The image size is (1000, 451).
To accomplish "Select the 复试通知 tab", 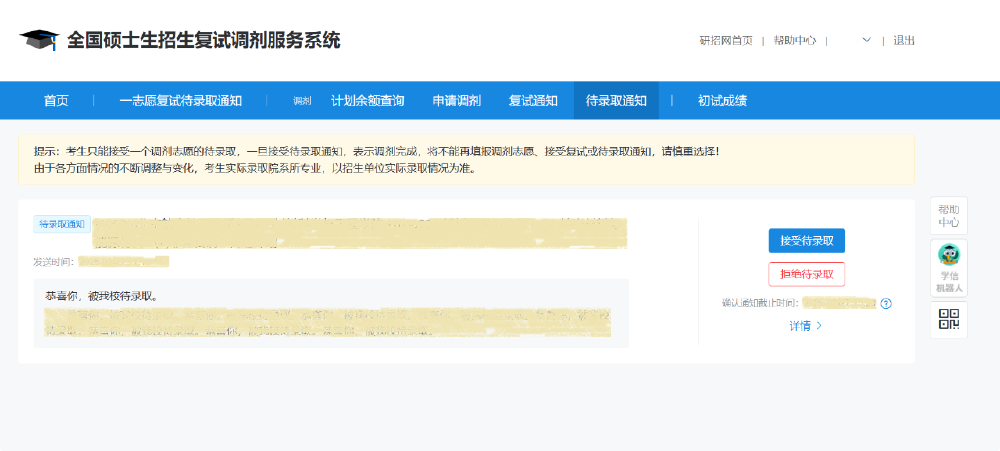I will click(533, 101).
